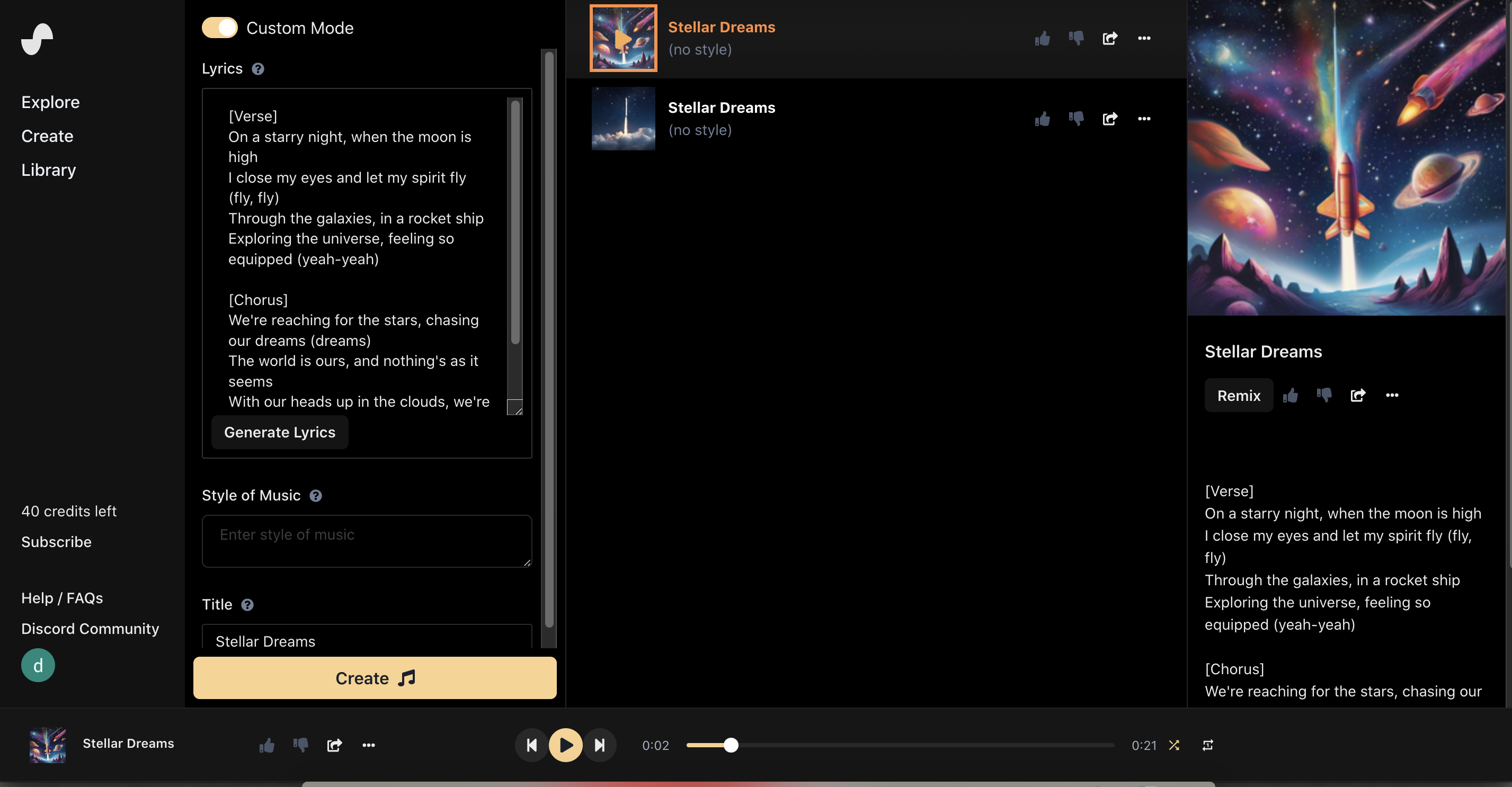Open the Library page
Screen dimensions: 1512x787
point(49,170)
